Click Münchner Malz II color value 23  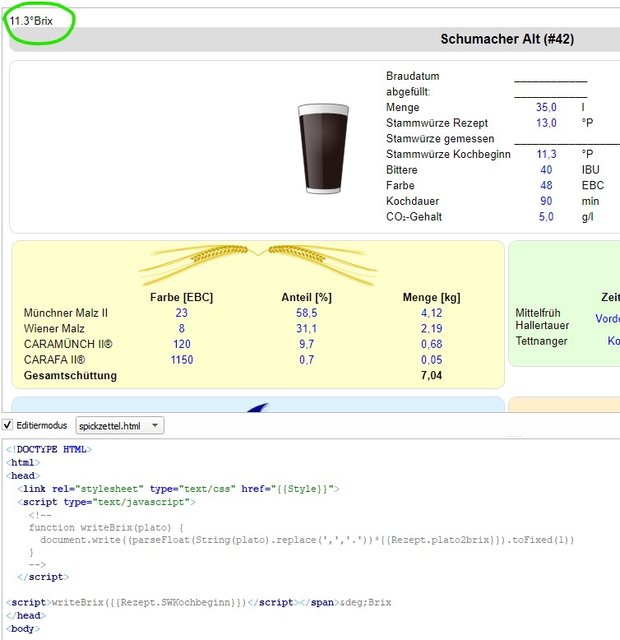click(182, 313)
